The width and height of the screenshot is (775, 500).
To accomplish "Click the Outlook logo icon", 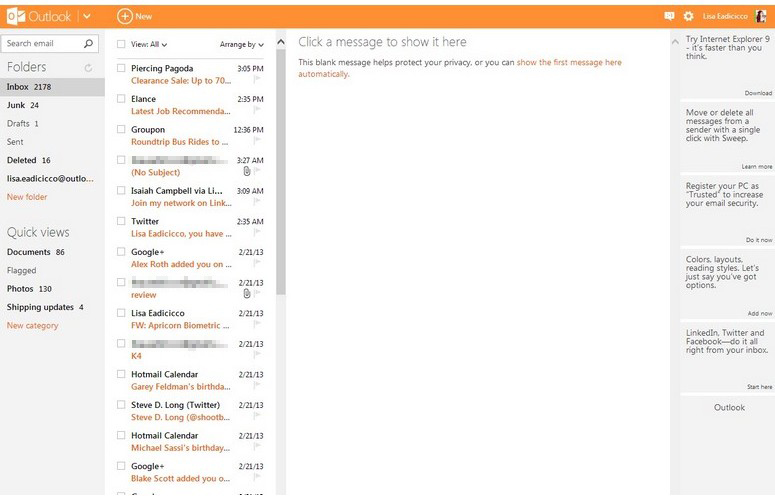I will point(16,16).
